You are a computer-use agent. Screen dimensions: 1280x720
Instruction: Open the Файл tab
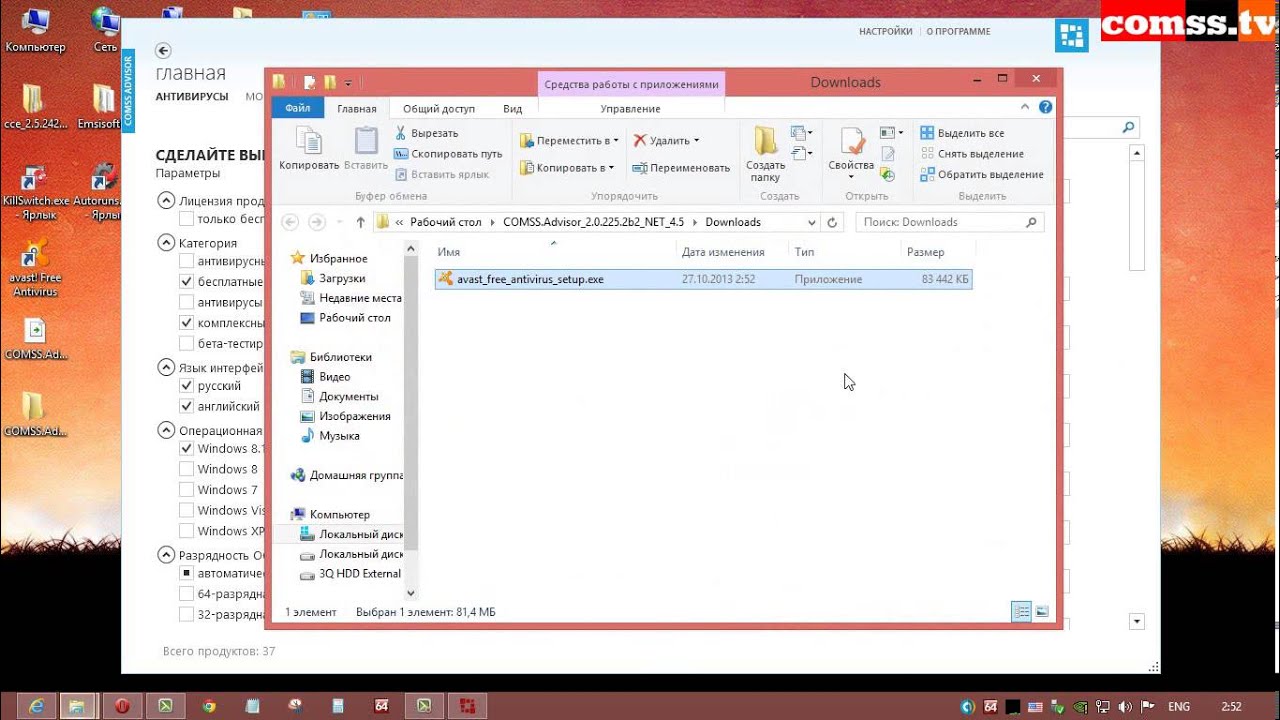297,108
